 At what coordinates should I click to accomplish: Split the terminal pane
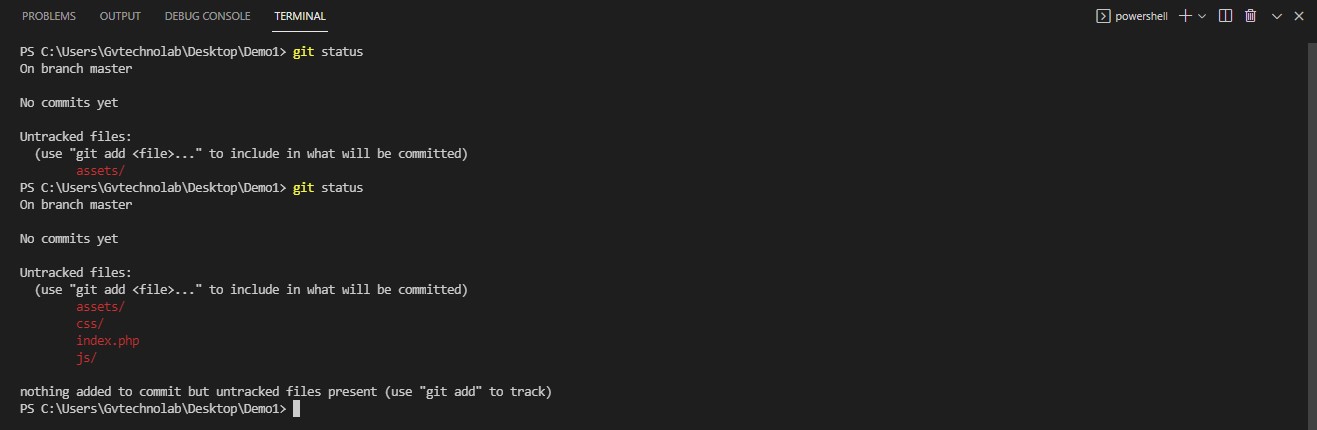coord(1226,16)
